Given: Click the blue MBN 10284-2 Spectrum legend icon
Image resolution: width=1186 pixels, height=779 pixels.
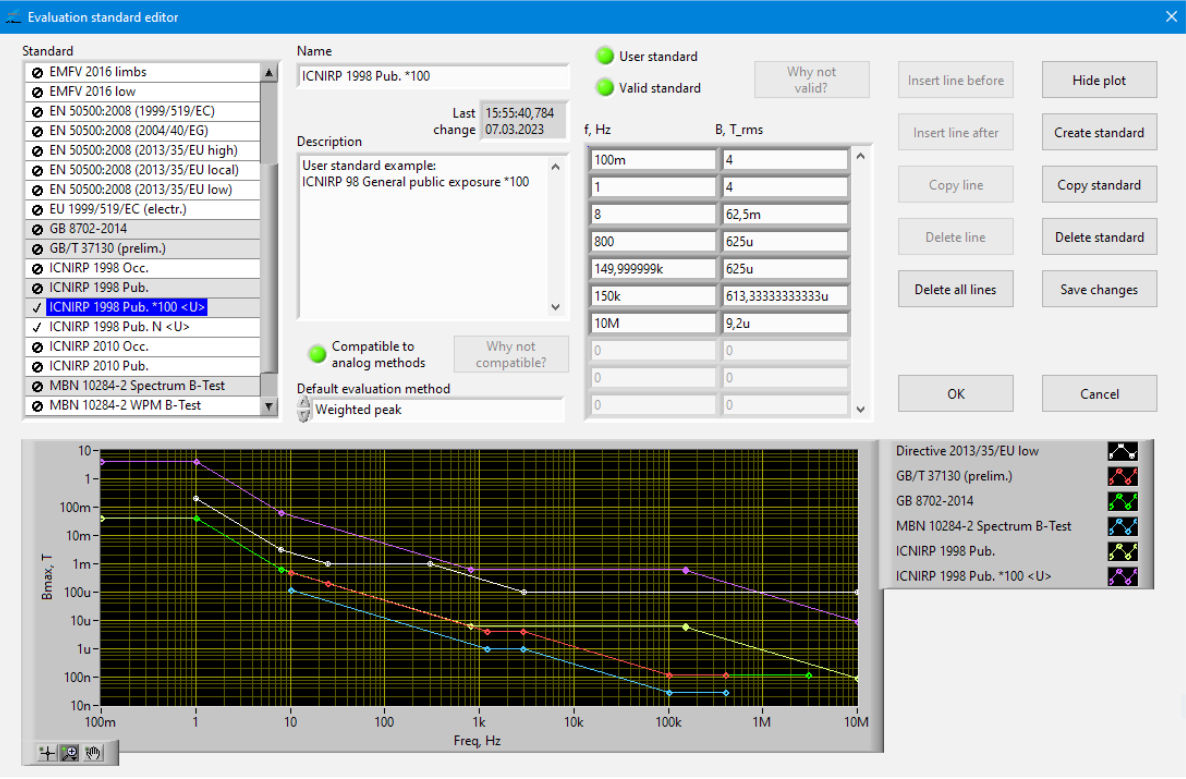Looking at the screenshot, I should pos(1122,526).
